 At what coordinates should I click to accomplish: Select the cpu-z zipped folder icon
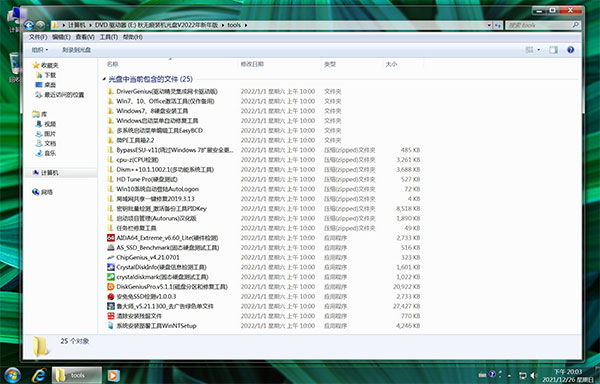[111, 160]
